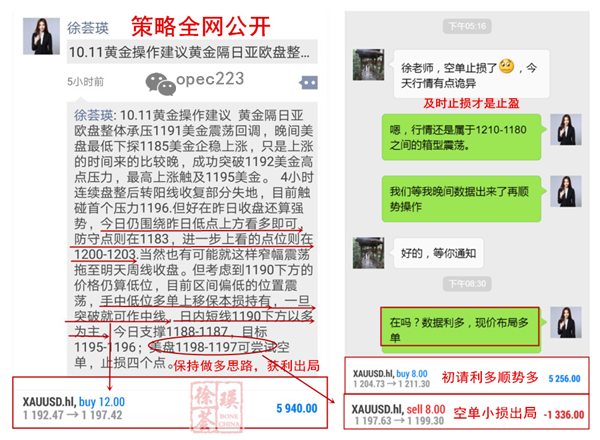Tap teacher avatar next to 箱型震荡 message

(x=566, y=130)
